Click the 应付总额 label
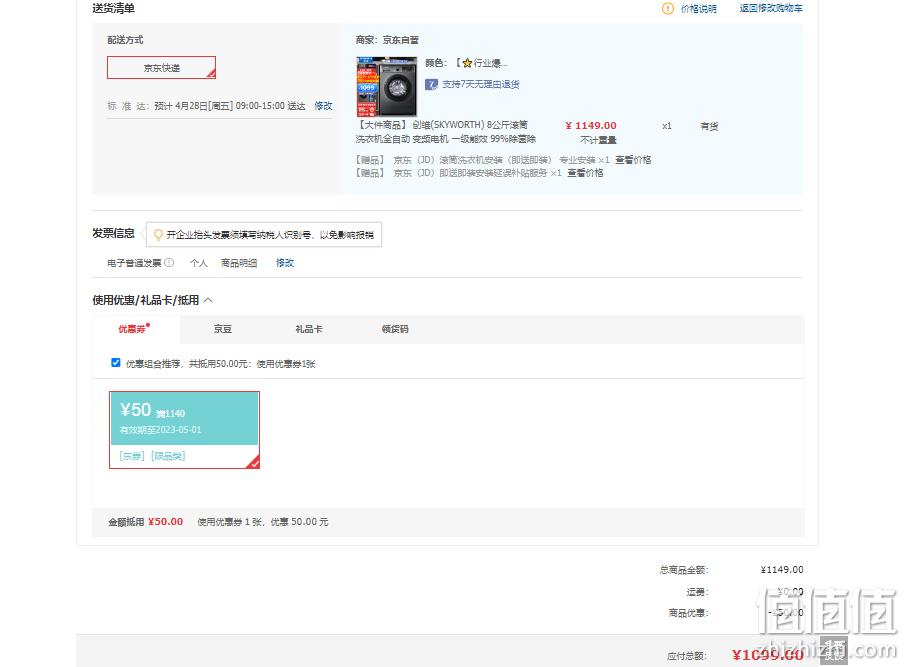This screenshot has width=906, height=667. [x=687, y=655]
